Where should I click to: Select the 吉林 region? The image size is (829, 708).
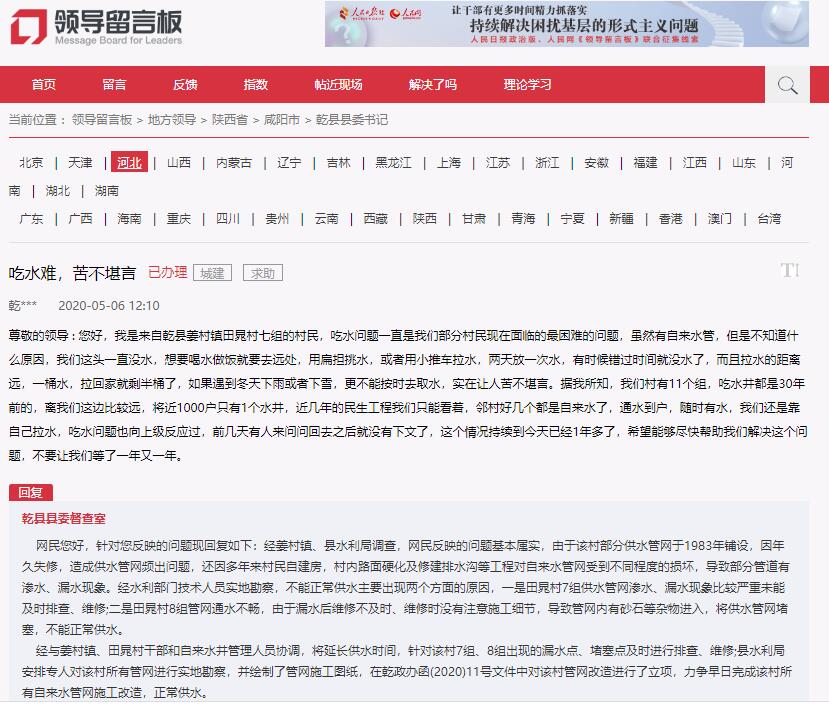pyautogui.click(x=338, y=162)
